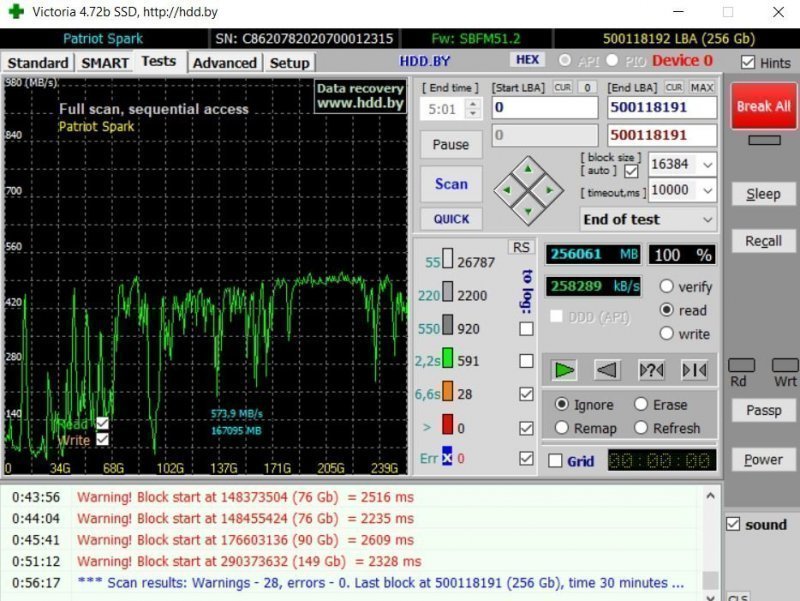Toggle the Hints checkbox

[x=748, y=62]
